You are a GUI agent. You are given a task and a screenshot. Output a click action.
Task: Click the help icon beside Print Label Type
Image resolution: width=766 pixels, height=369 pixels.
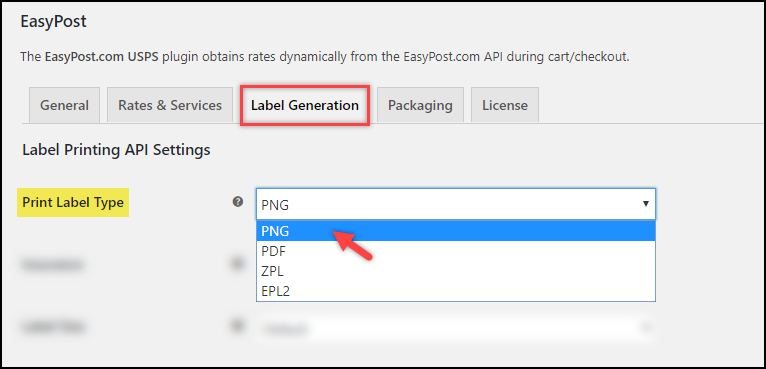[238, 201]
